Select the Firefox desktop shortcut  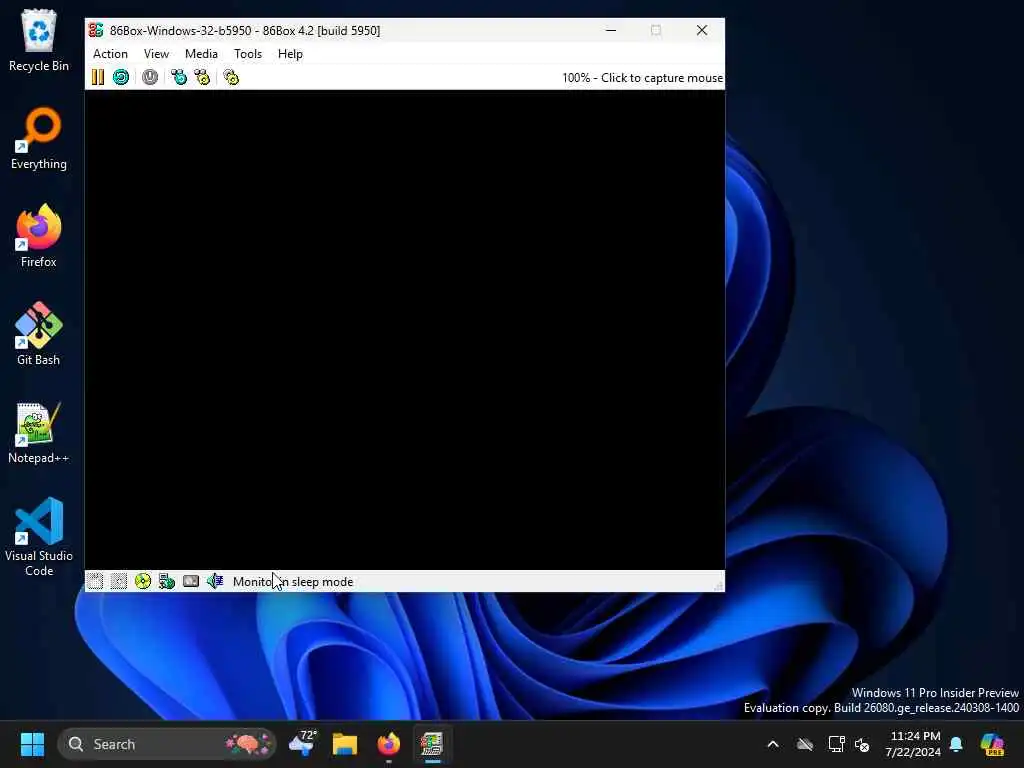click(x=39, y=236)
